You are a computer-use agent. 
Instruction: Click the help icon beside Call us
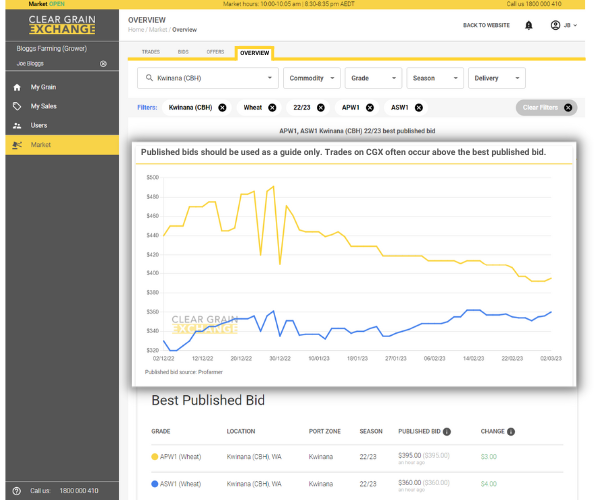tap(16, 491)
